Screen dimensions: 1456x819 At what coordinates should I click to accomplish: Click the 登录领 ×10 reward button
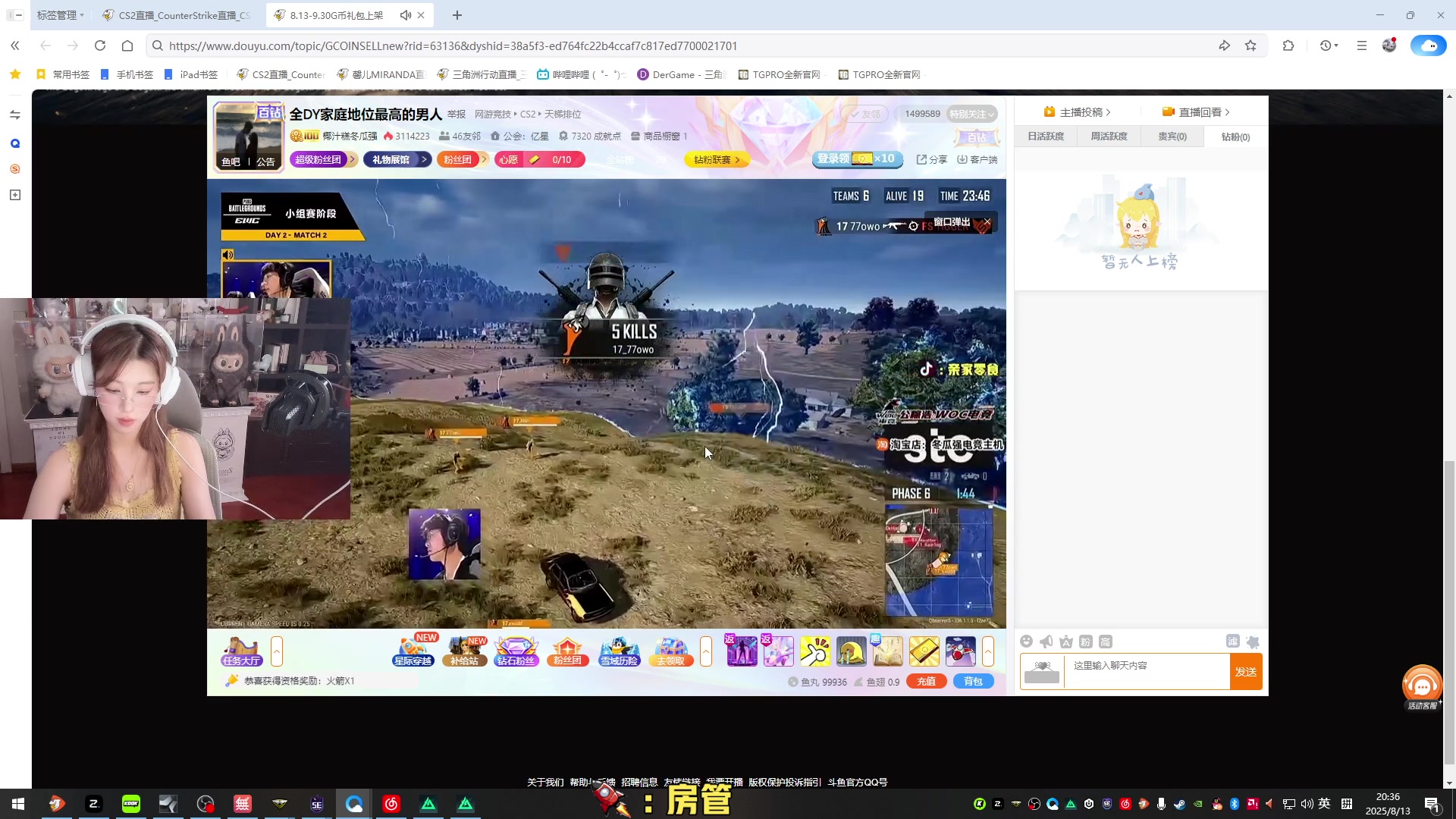click(x=857, y=158)
